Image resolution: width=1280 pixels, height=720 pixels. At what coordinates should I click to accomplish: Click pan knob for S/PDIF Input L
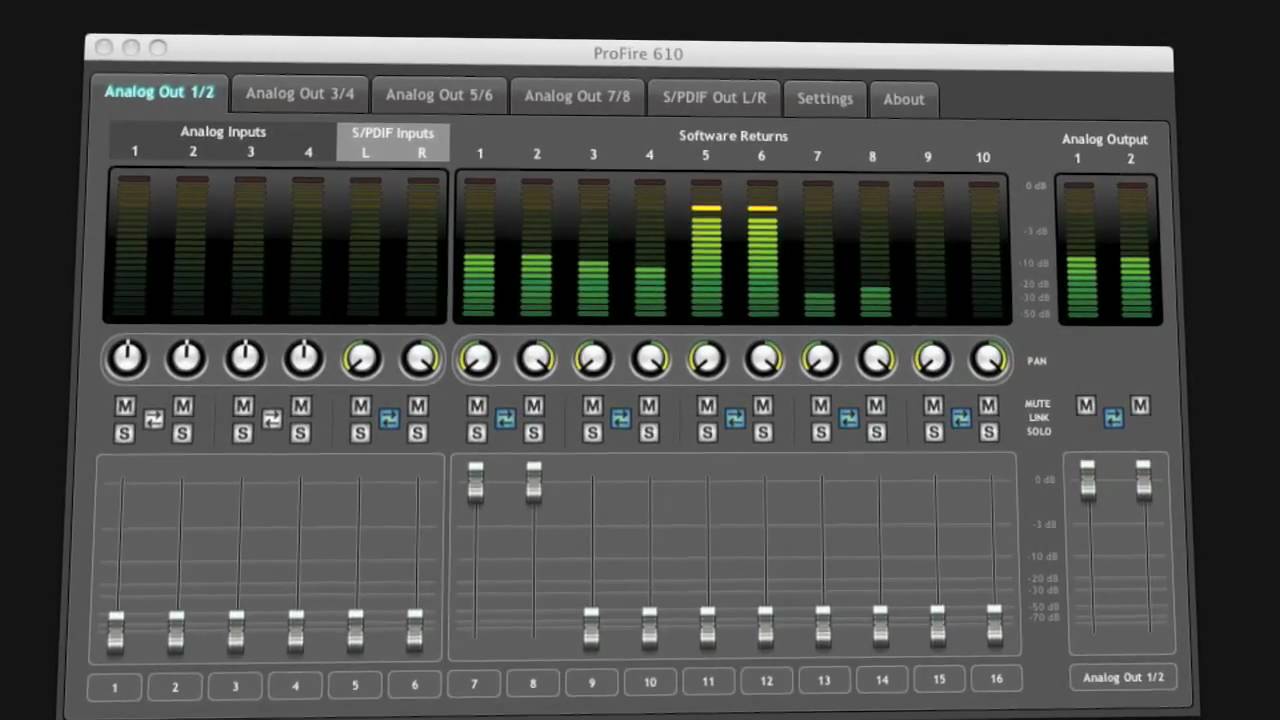click(x=362, y=359)
